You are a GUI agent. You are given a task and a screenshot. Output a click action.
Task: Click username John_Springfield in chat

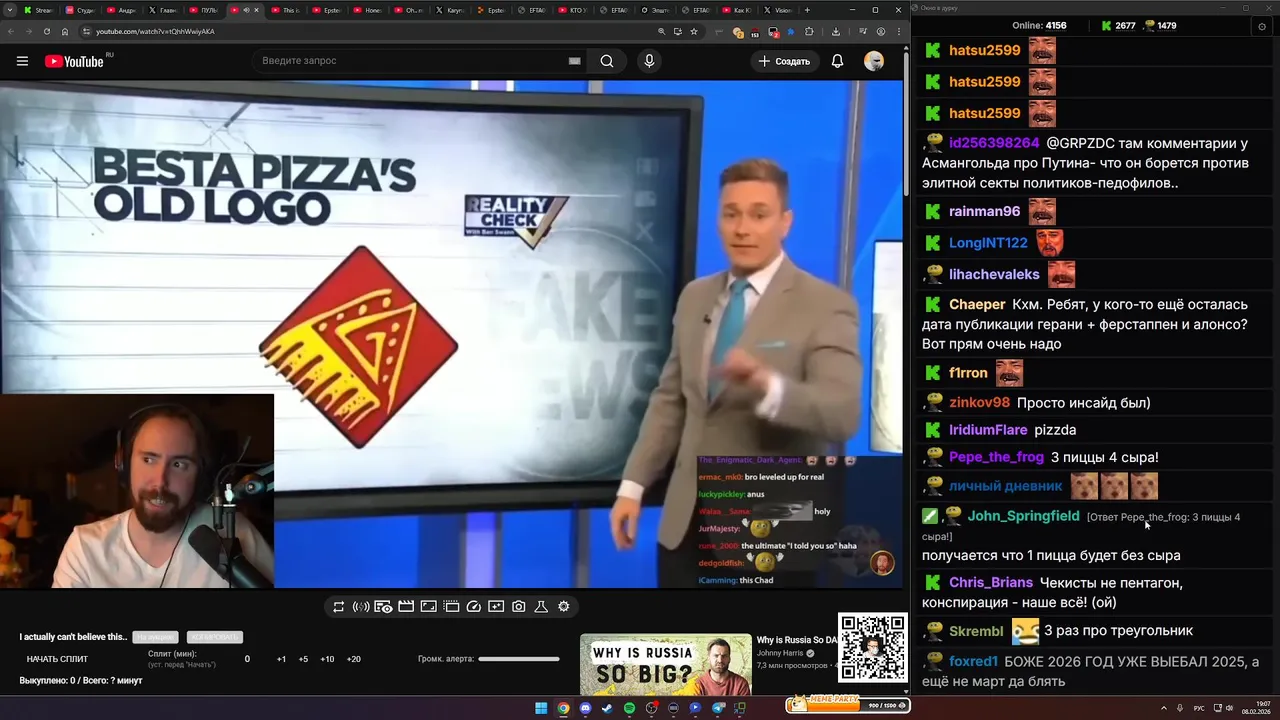1023,516
